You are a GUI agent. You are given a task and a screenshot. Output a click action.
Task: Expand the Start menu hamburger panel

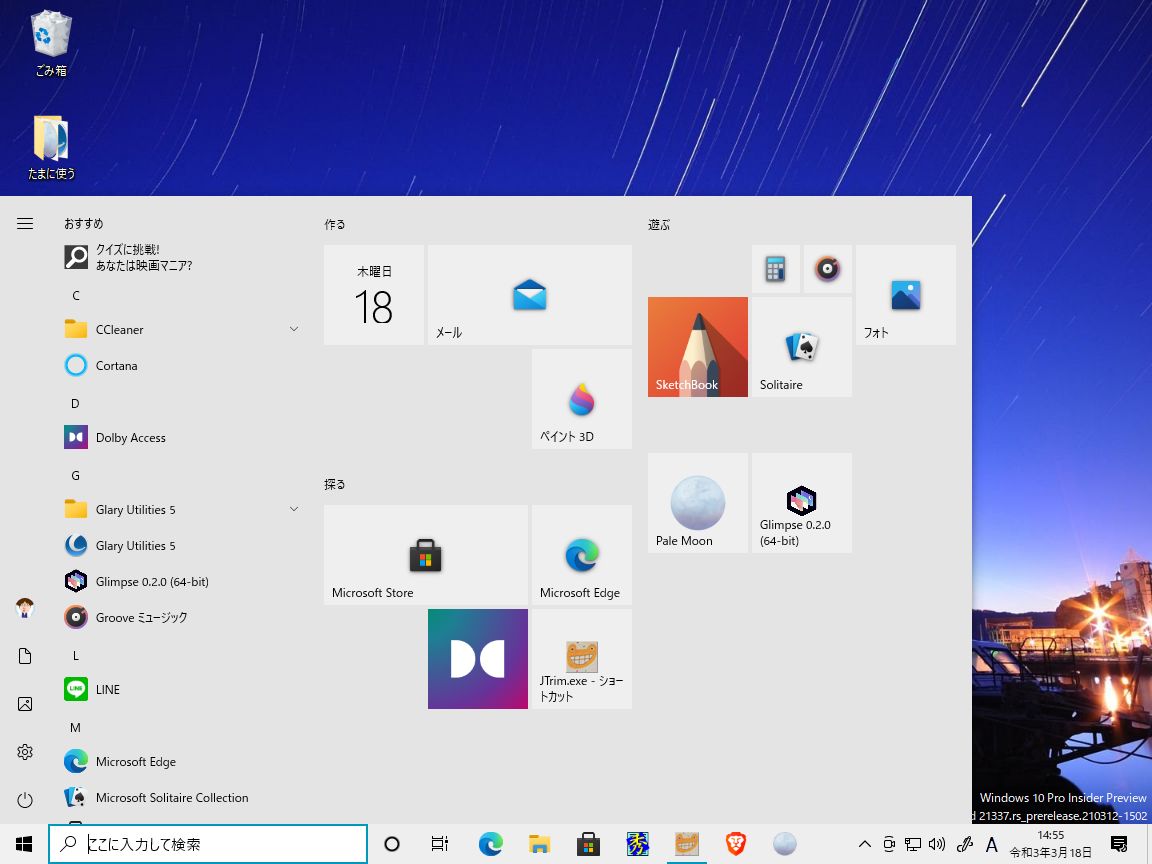click(24, 223)
